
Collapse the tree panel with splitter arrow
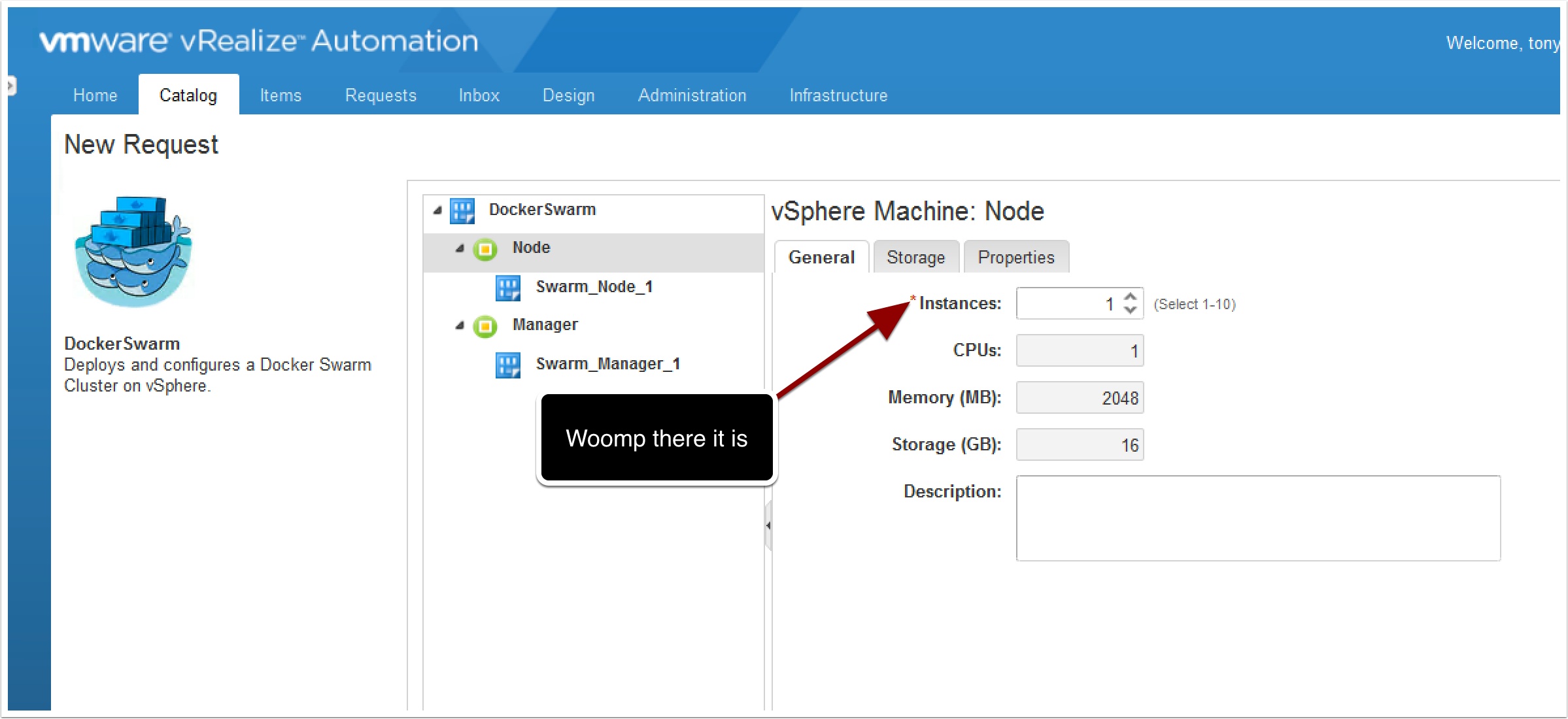pyautogui.click(x=768, y=526)
